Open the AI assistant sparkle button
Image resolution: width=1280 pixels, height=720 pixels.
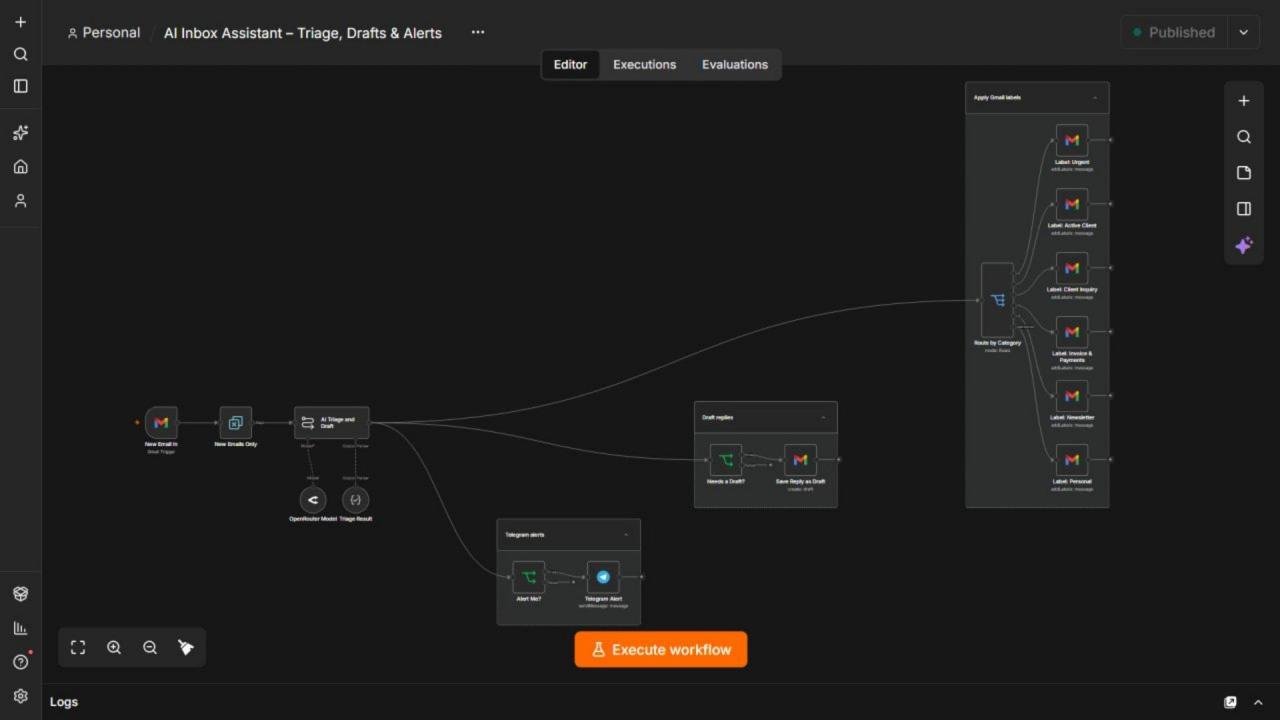[x=1244, y=245]
